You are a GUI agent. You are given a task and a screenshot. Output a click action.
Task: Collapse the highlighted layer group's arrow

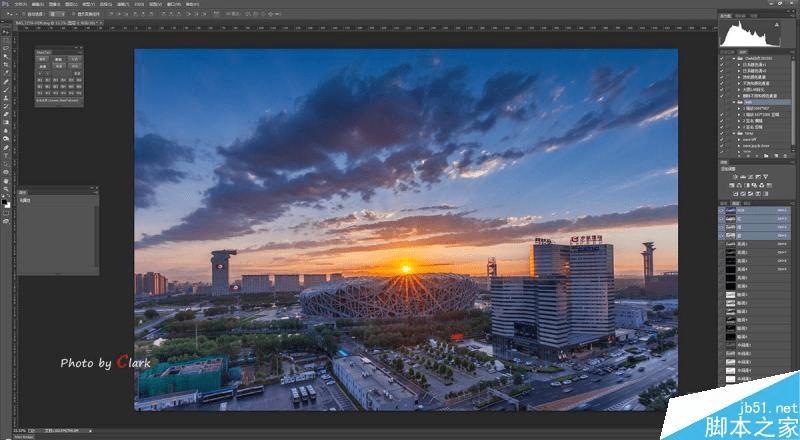click(734, 102)
